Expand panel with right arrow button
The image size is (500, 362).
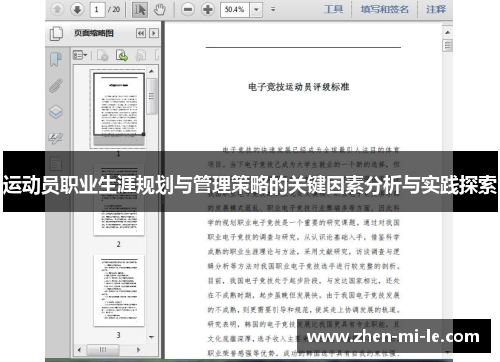154,33
